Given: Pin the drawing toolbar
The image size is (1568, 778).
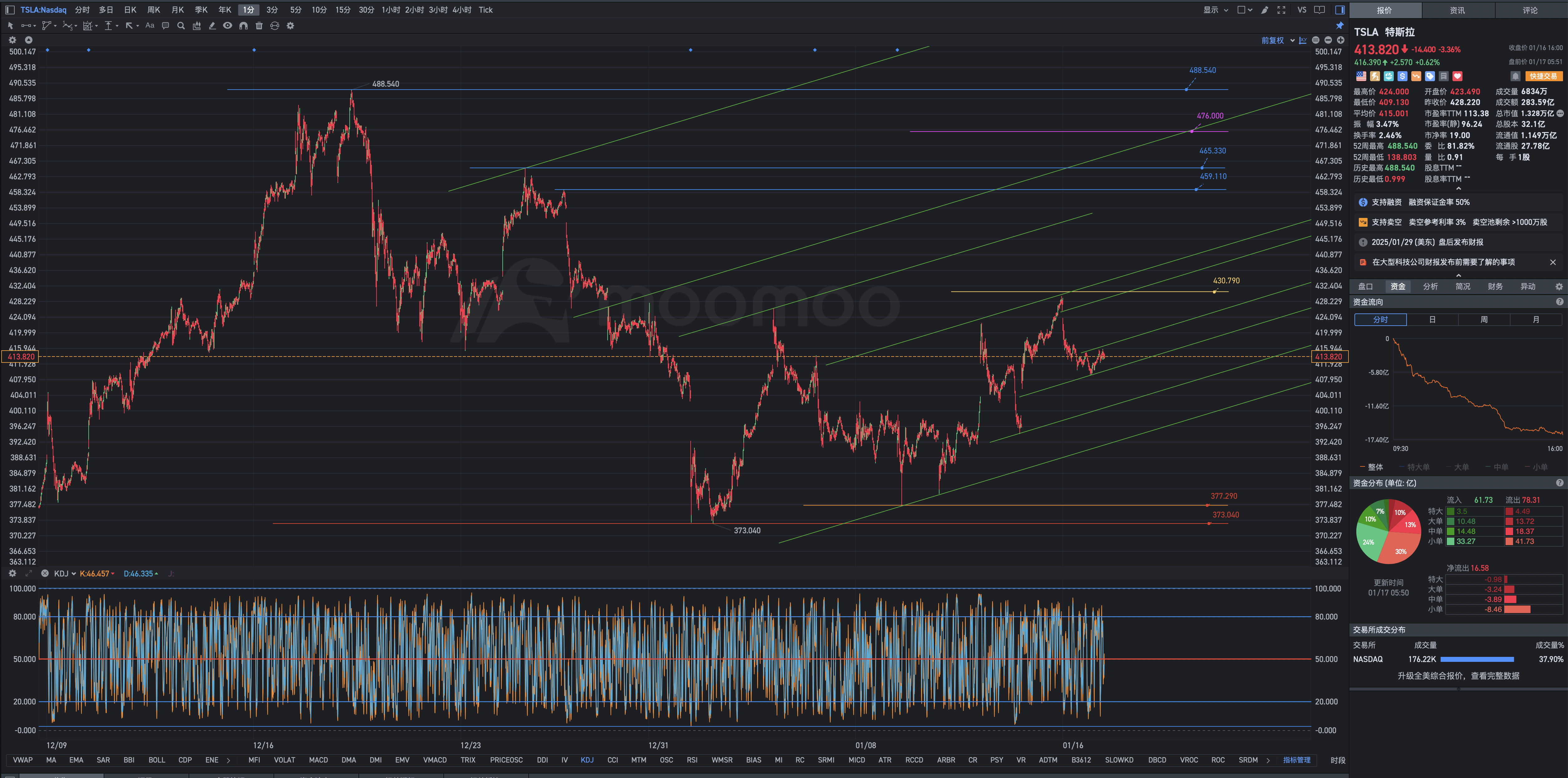Looking at the screenshot, I should (x=1340, y=26).
